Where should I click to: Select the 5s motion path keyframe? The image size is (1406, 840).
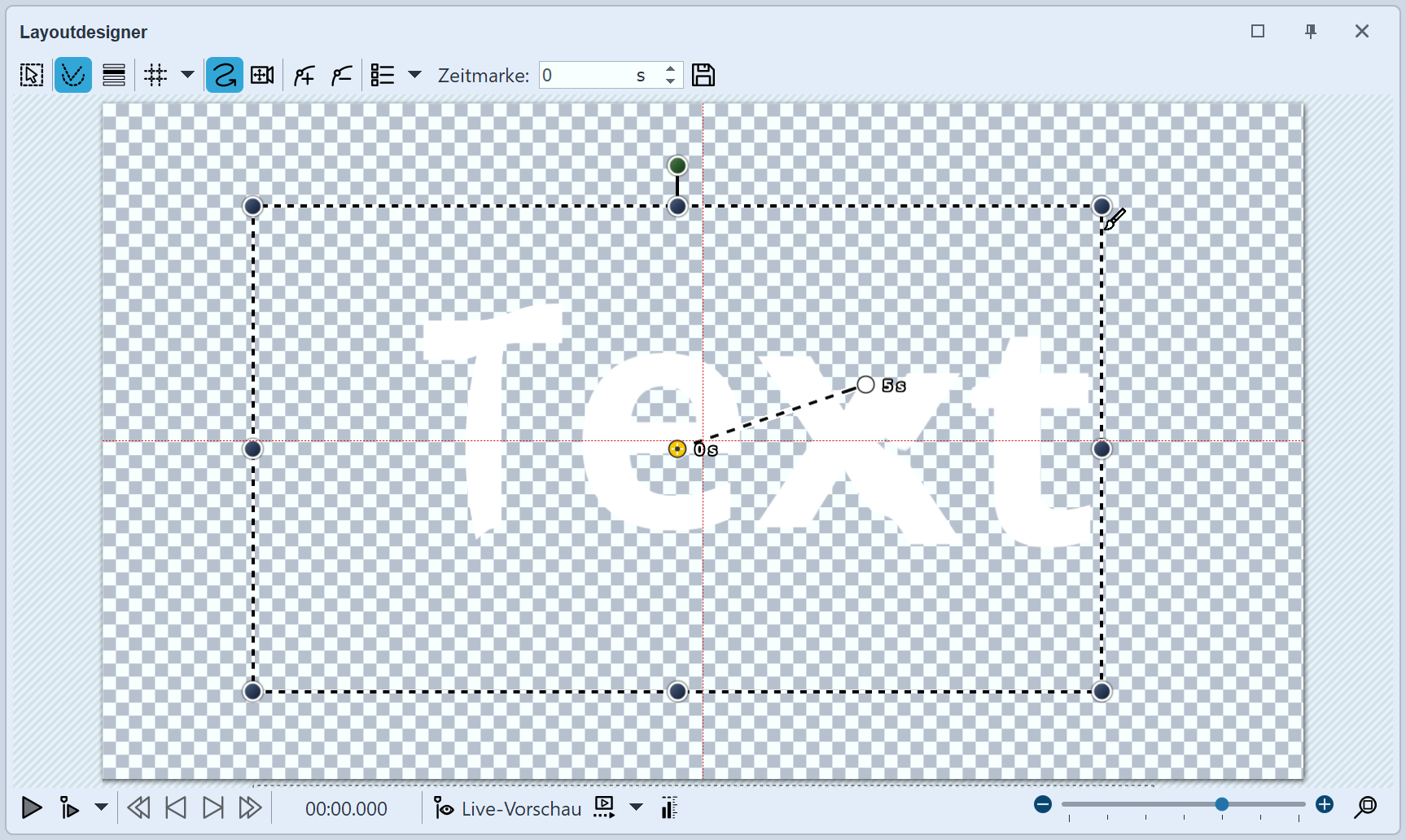click(x=865, y=385)
